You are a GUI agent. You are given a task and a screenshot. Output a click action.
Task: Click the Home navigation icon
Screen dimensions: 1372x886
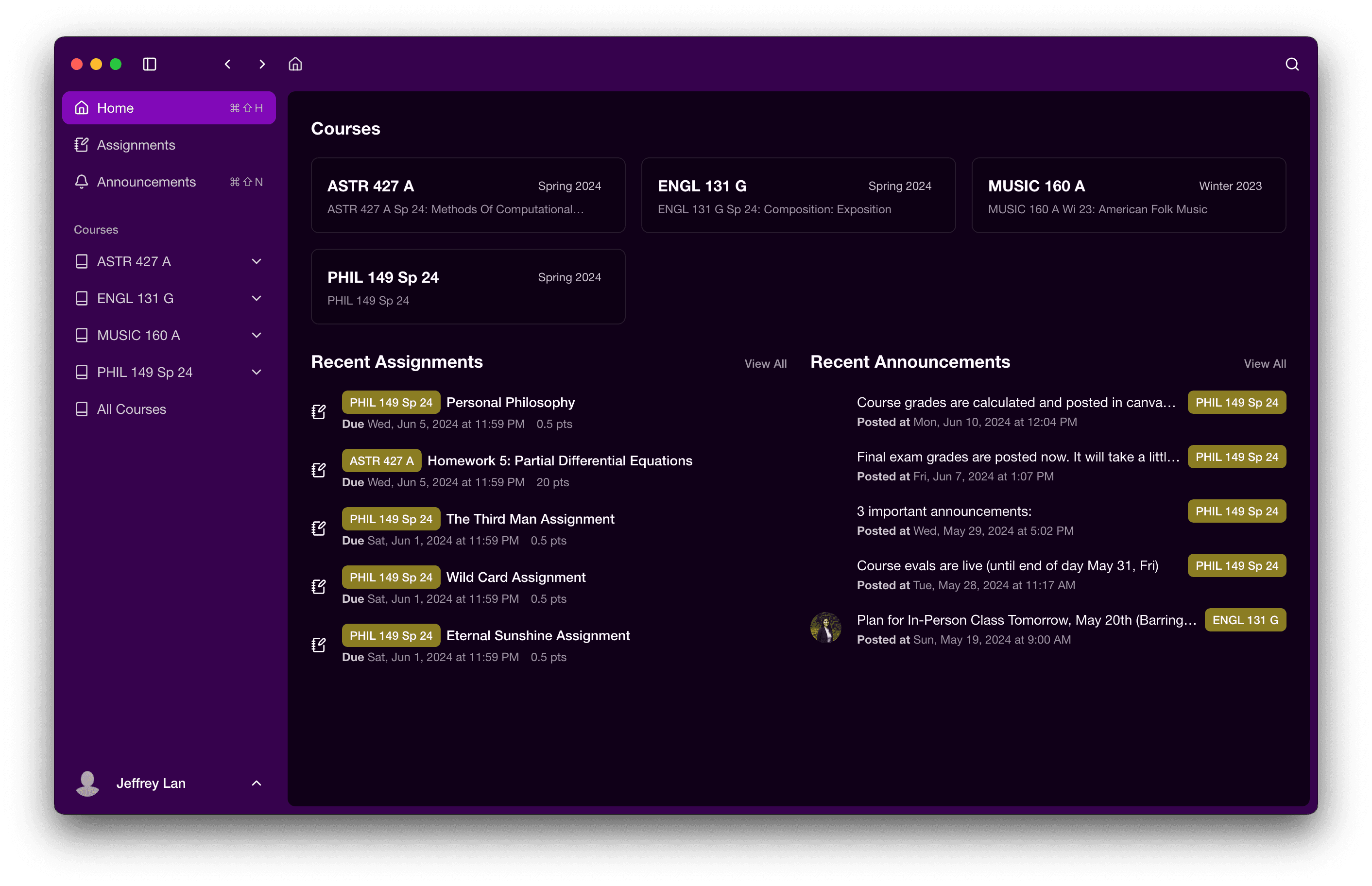[x=83, y=107]
